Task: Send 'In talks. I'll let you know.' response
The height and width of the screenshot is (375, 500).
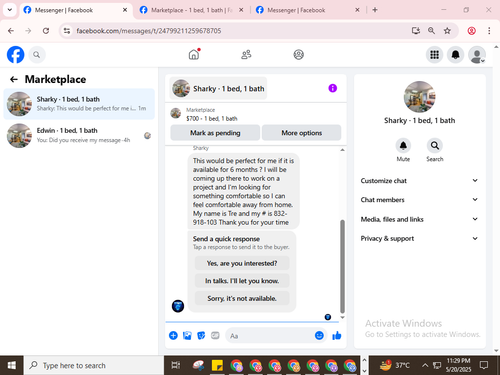Action: point(242,281)
